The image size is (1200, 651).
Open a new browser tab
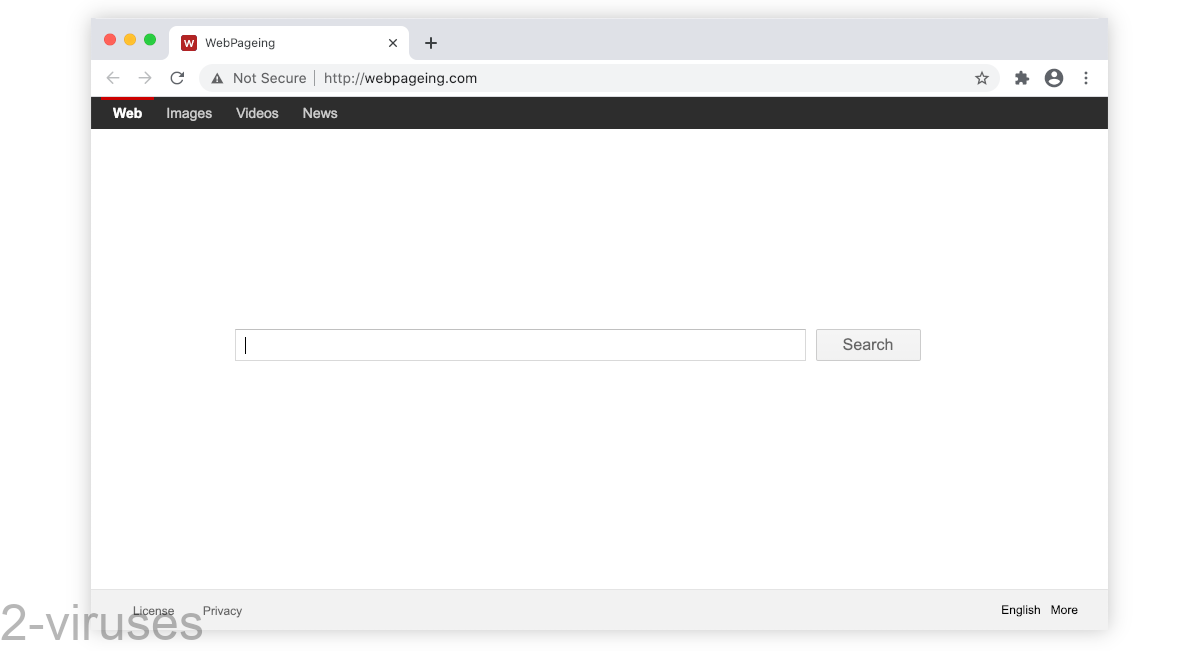click(x=431, y=43)
